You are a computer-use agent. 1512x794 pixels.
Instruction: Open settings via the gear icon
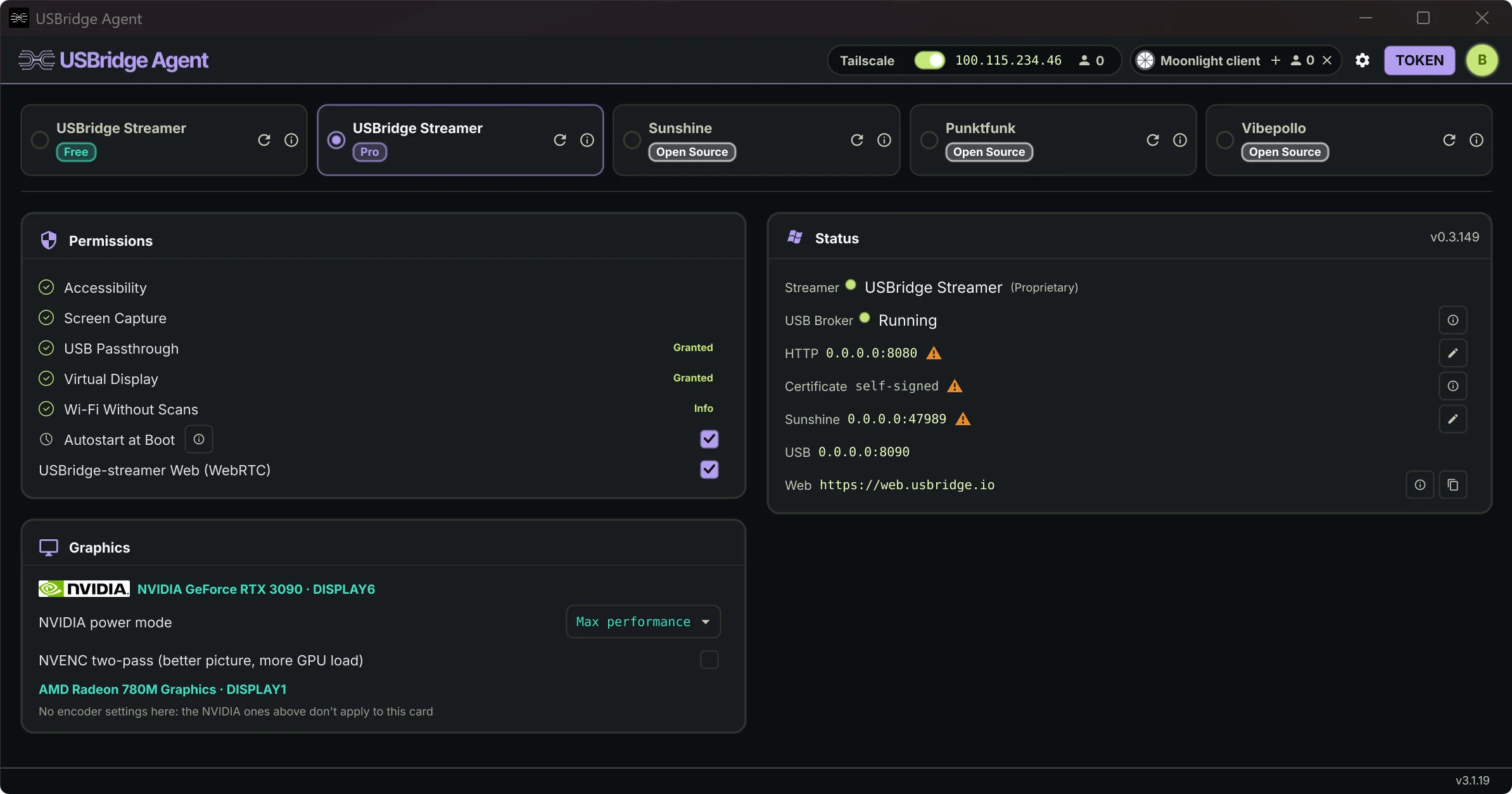coord(1363,60)
